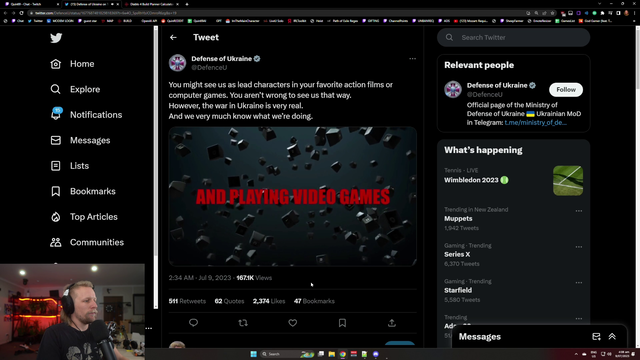The height and width of the screenshot is (360, 640).
Task: Expand the Messages drawer with double chevron
Action: click(x=612, y=337)
